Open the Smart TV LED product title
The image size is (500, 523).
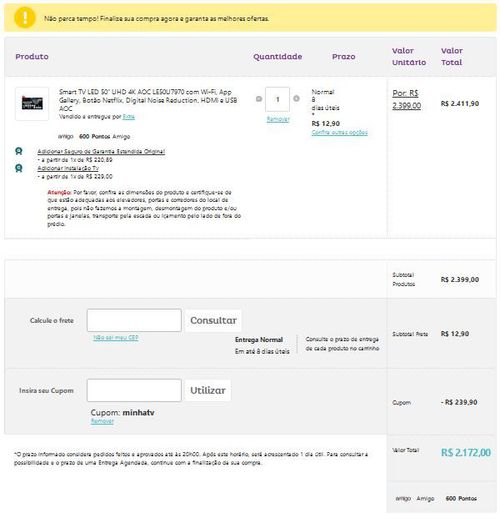148,100
